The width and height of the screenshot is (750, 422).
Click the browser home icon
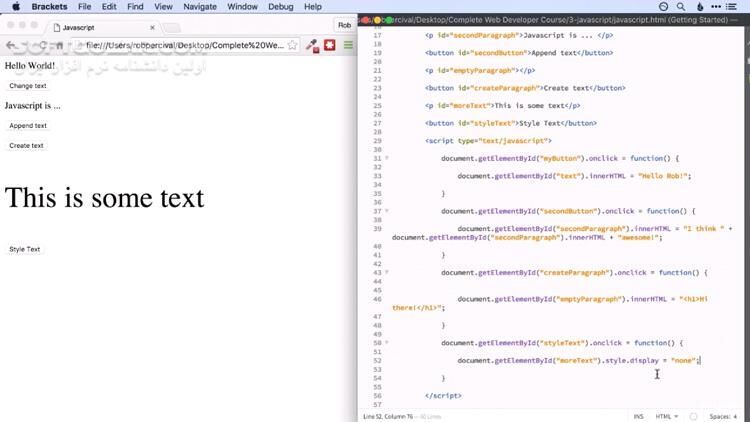(59, 45)
